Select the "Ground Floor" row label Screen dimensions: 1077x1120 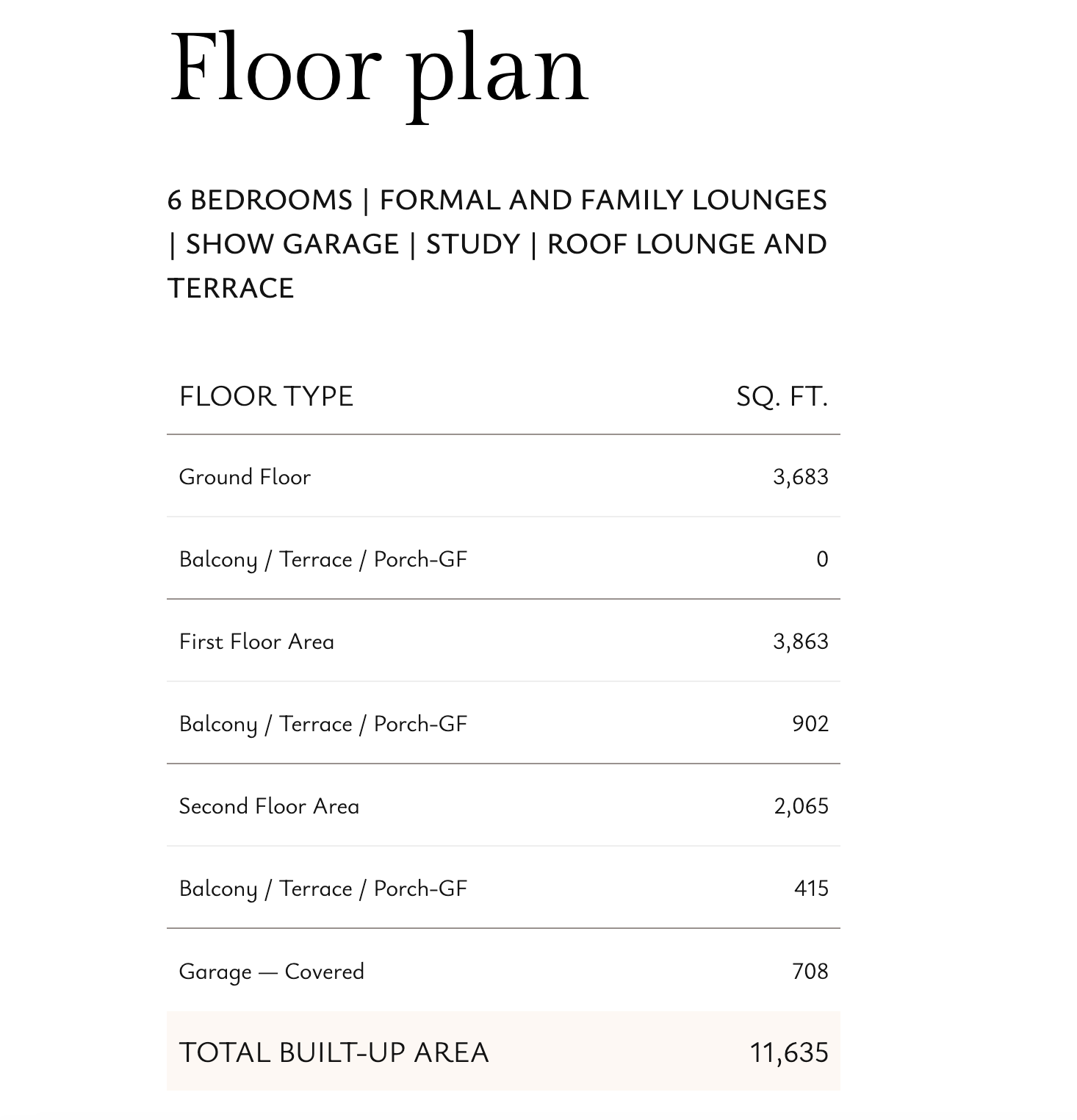[245, 477]
